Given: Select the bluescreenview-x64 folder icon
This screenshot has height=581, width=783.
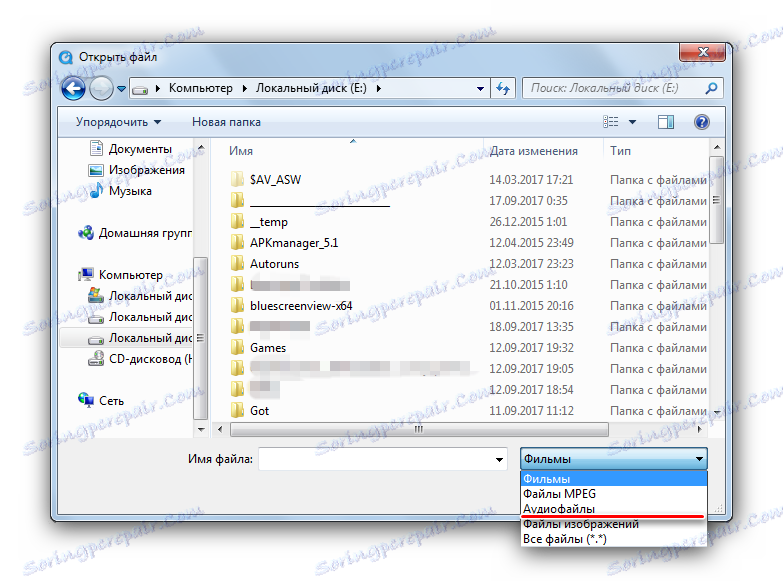Looking at the screenshot, I should [238, 305].
